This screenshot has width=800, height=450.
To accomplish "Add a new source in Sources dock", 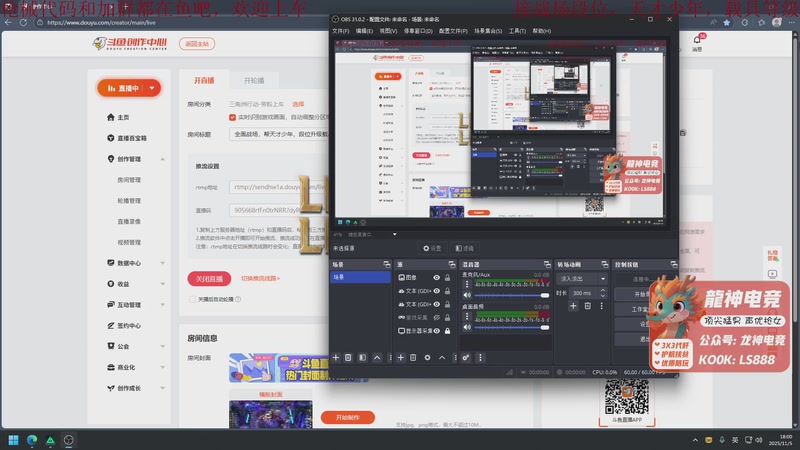I will click(x=401, y=358).
